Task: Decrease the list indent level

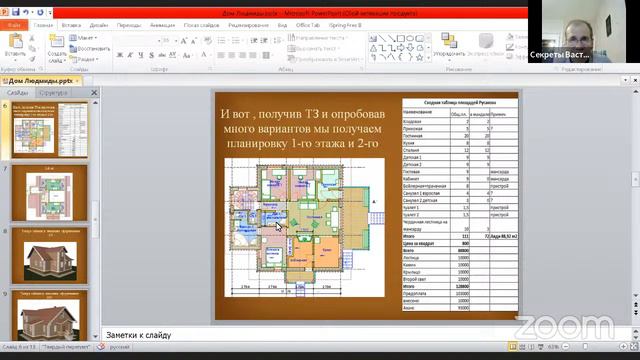Action: (x=253, y=41)
